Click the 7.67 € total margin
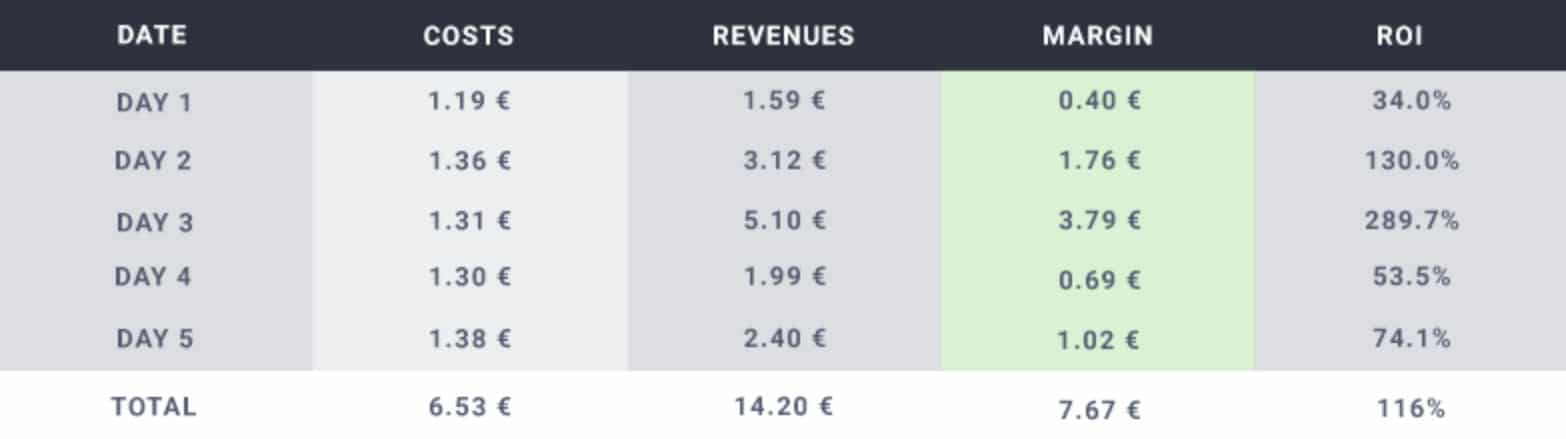 click(x=1099, y=409)
